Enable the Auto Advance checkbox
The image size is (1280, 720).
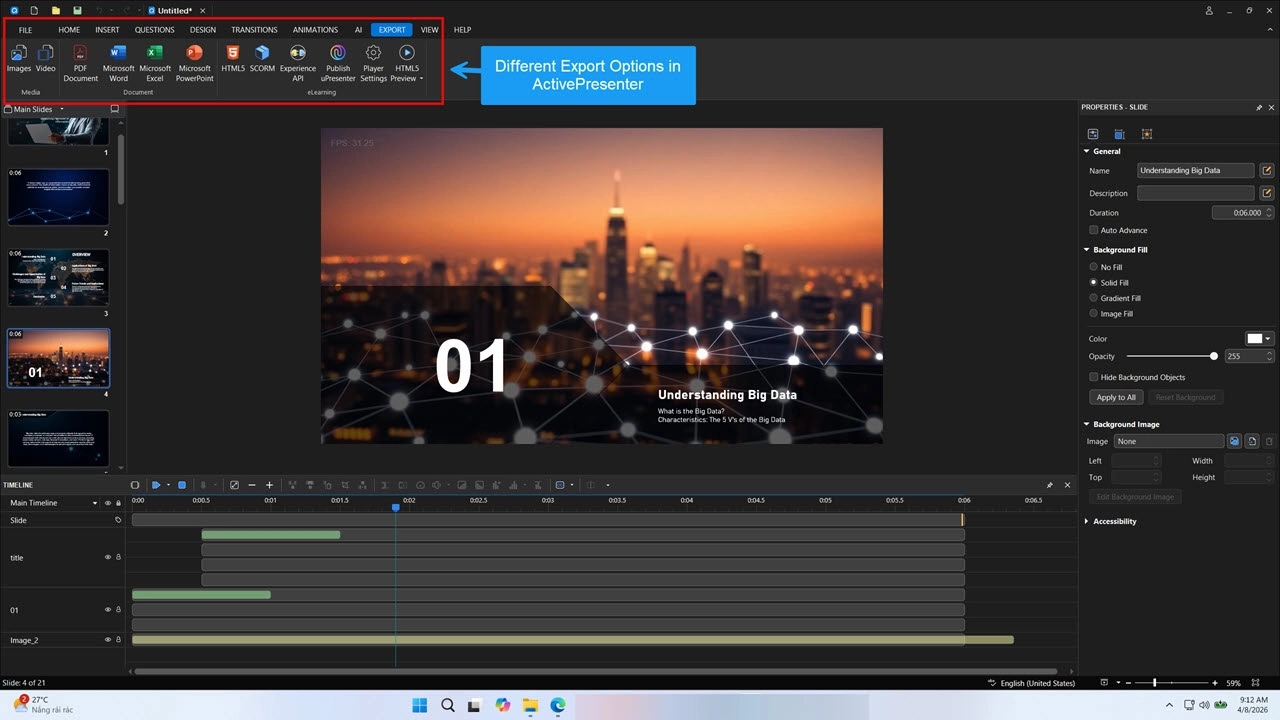tap(1093, 230)
